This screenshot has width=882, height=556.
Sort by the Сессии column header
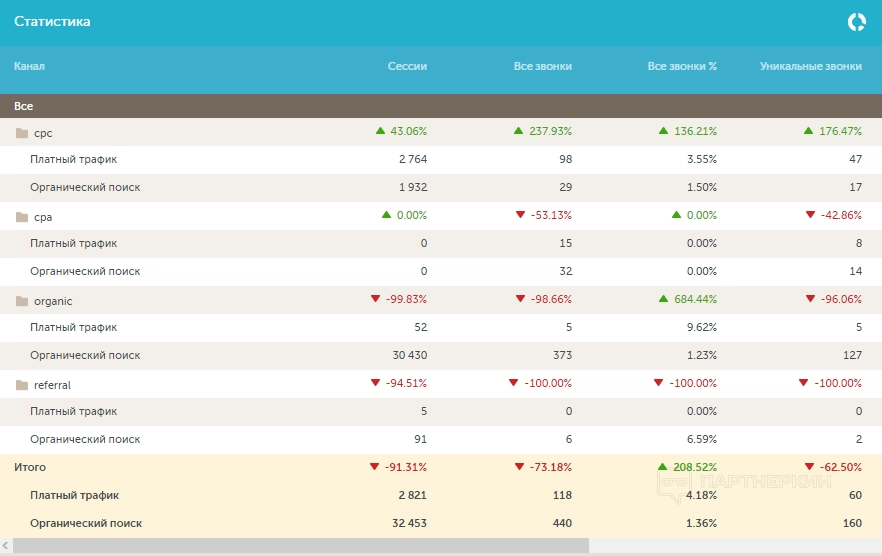click(x=407, y=67)
